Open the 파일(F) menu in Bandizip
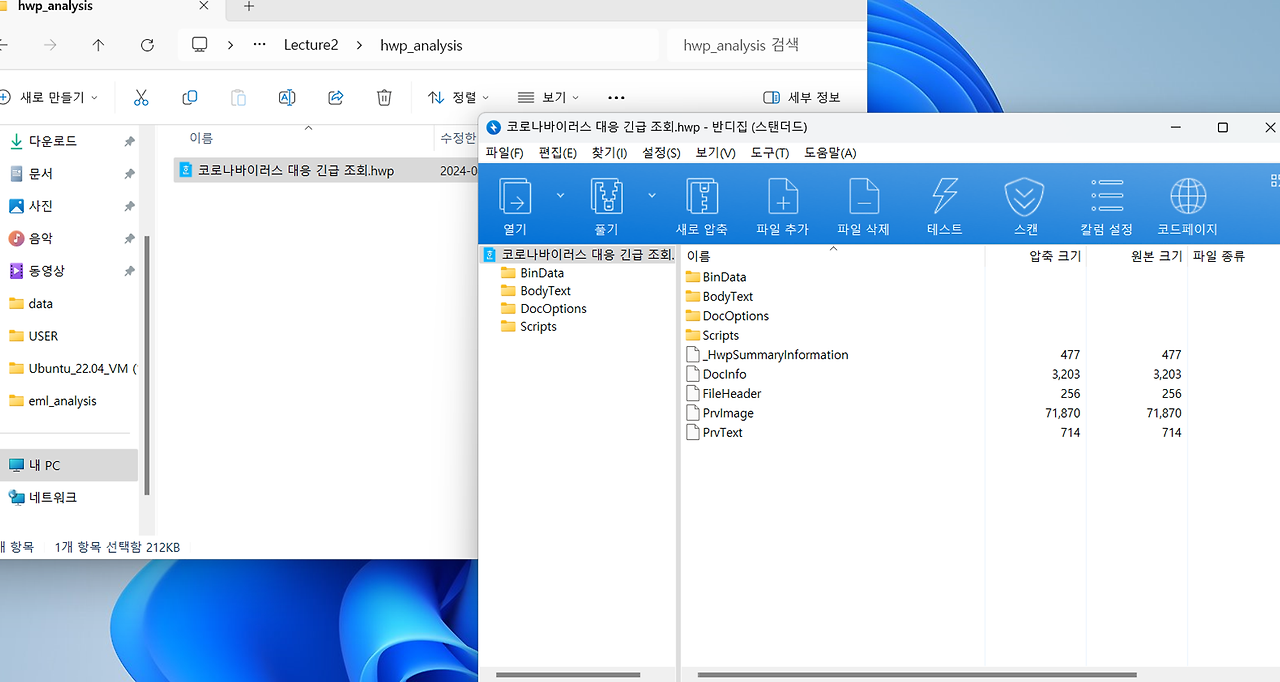Viewport: 1280px width, 682px height. (504, 153)
